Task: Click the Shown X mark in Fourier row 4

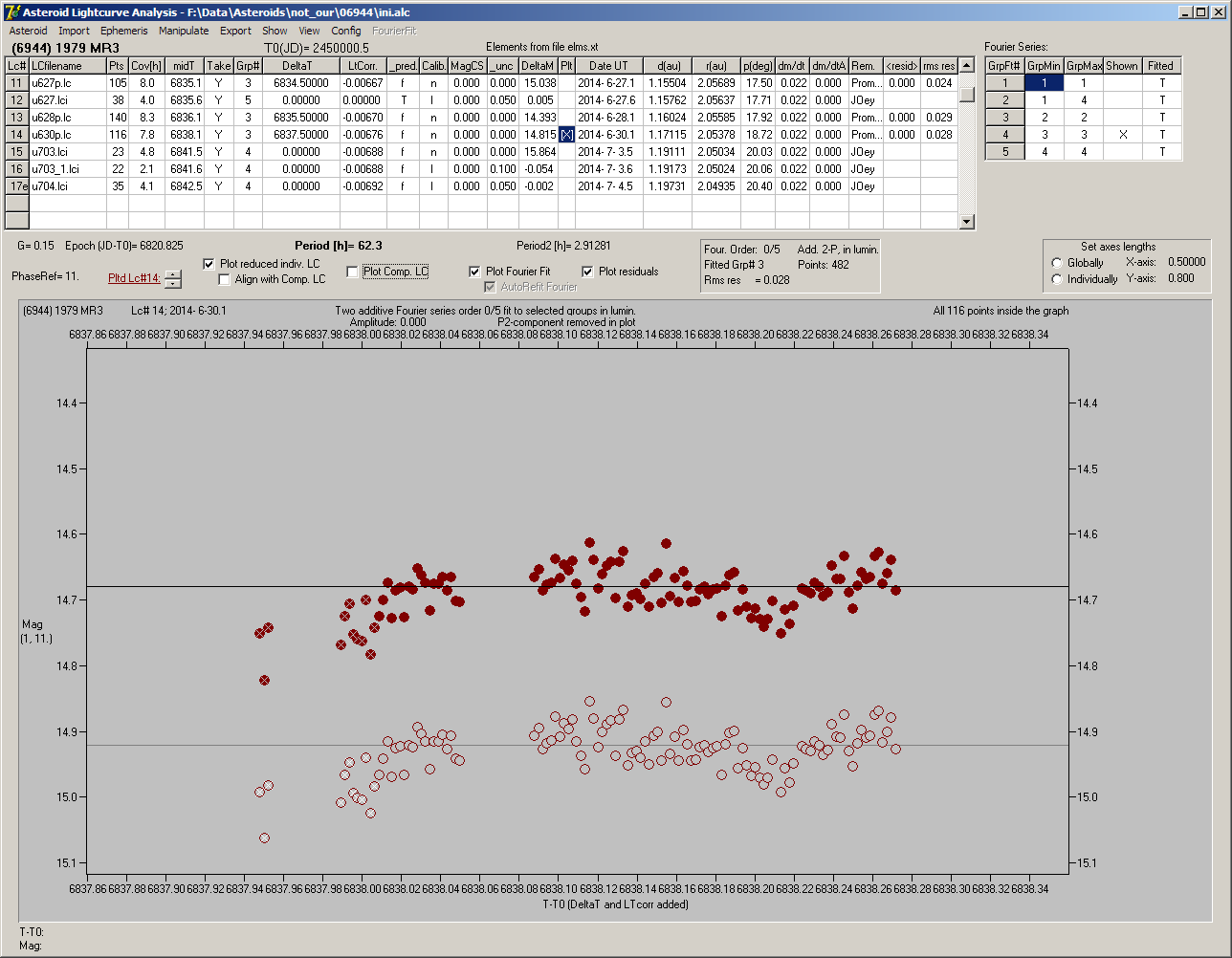Action: pyautogui.click(x=1122, y=135)
